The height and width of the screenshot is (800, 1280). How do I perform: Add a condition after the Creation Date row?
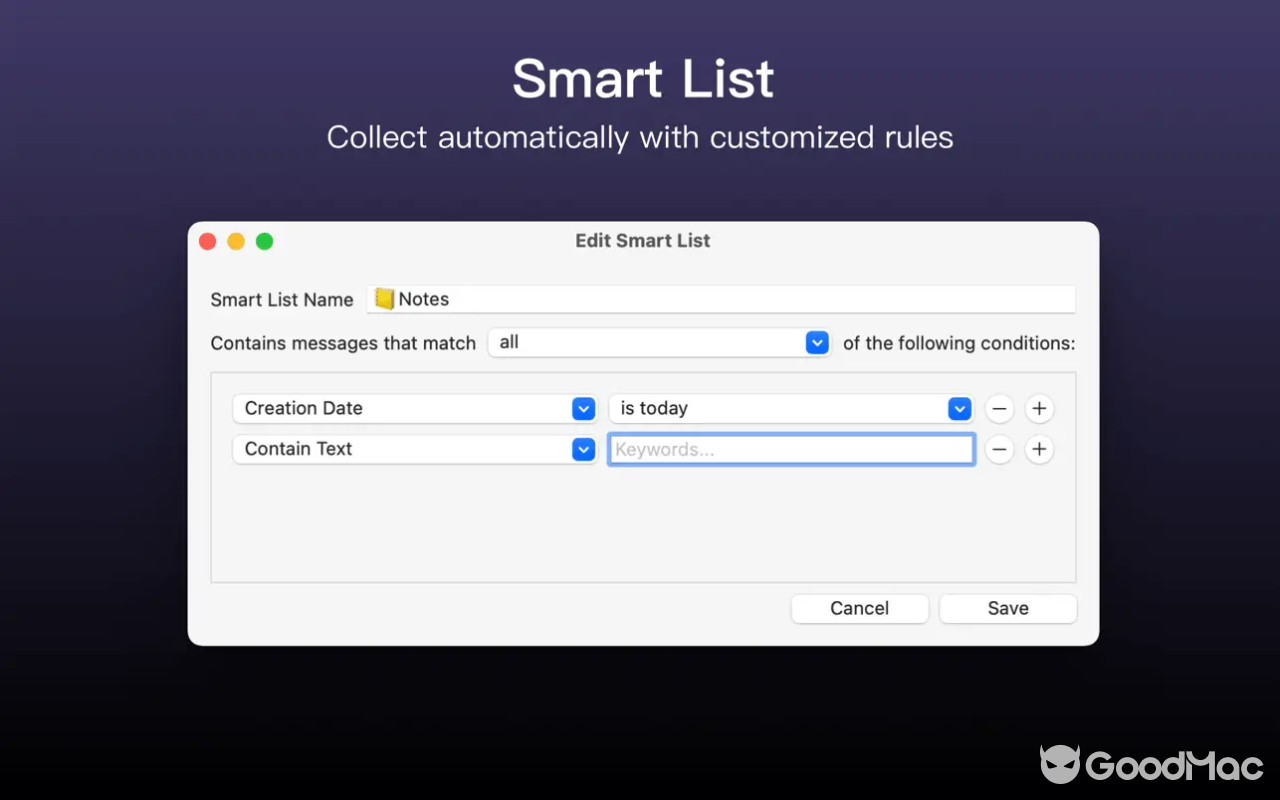[1039, 409]
